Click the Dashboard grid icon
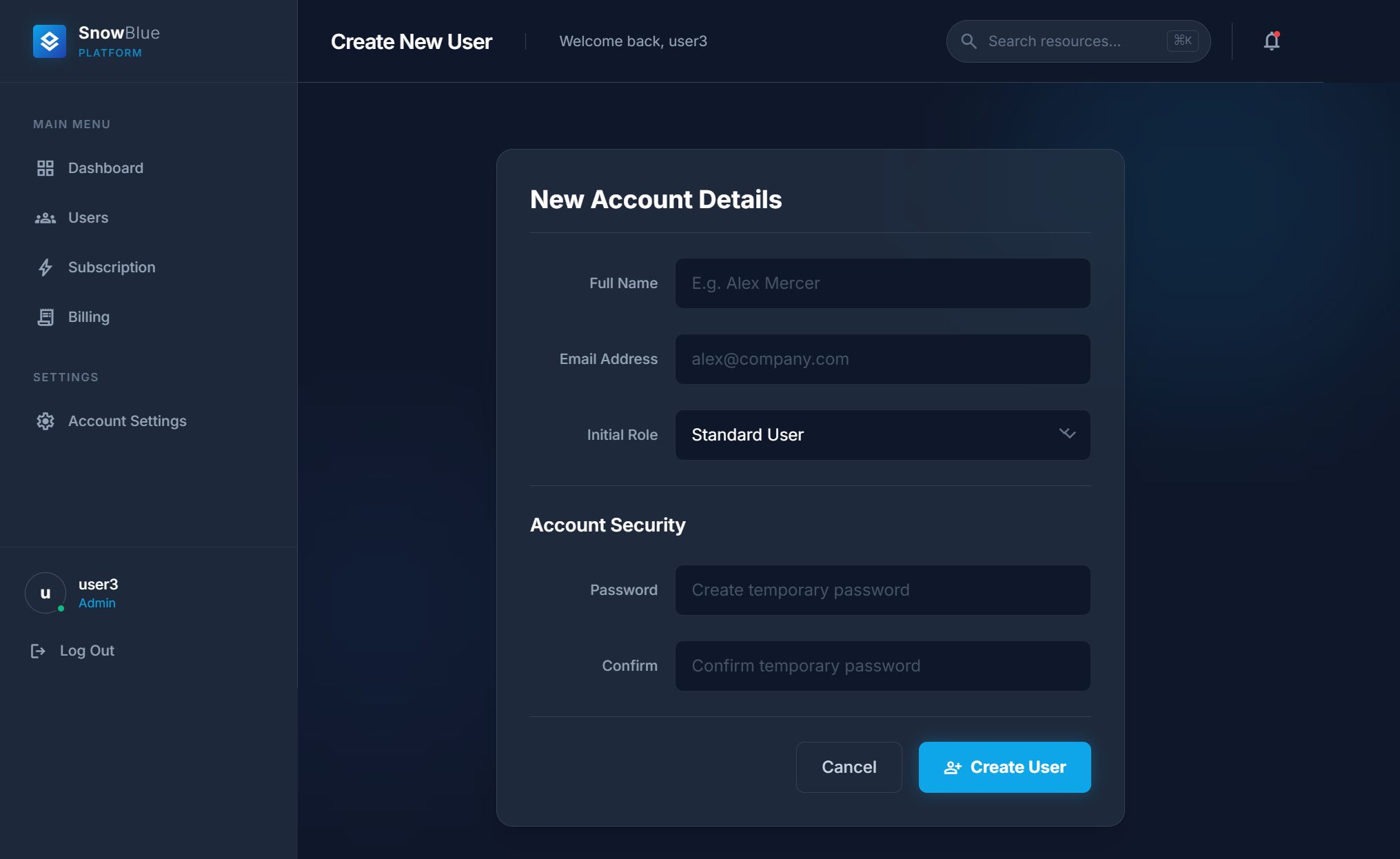 coord(45,168)
